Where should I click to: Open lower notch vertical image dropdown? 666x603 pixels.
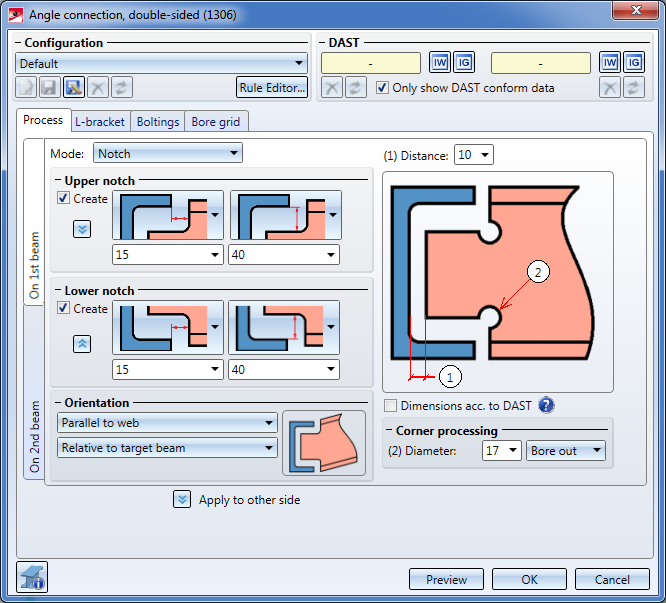pyautogui.click(x=284, y=327)
